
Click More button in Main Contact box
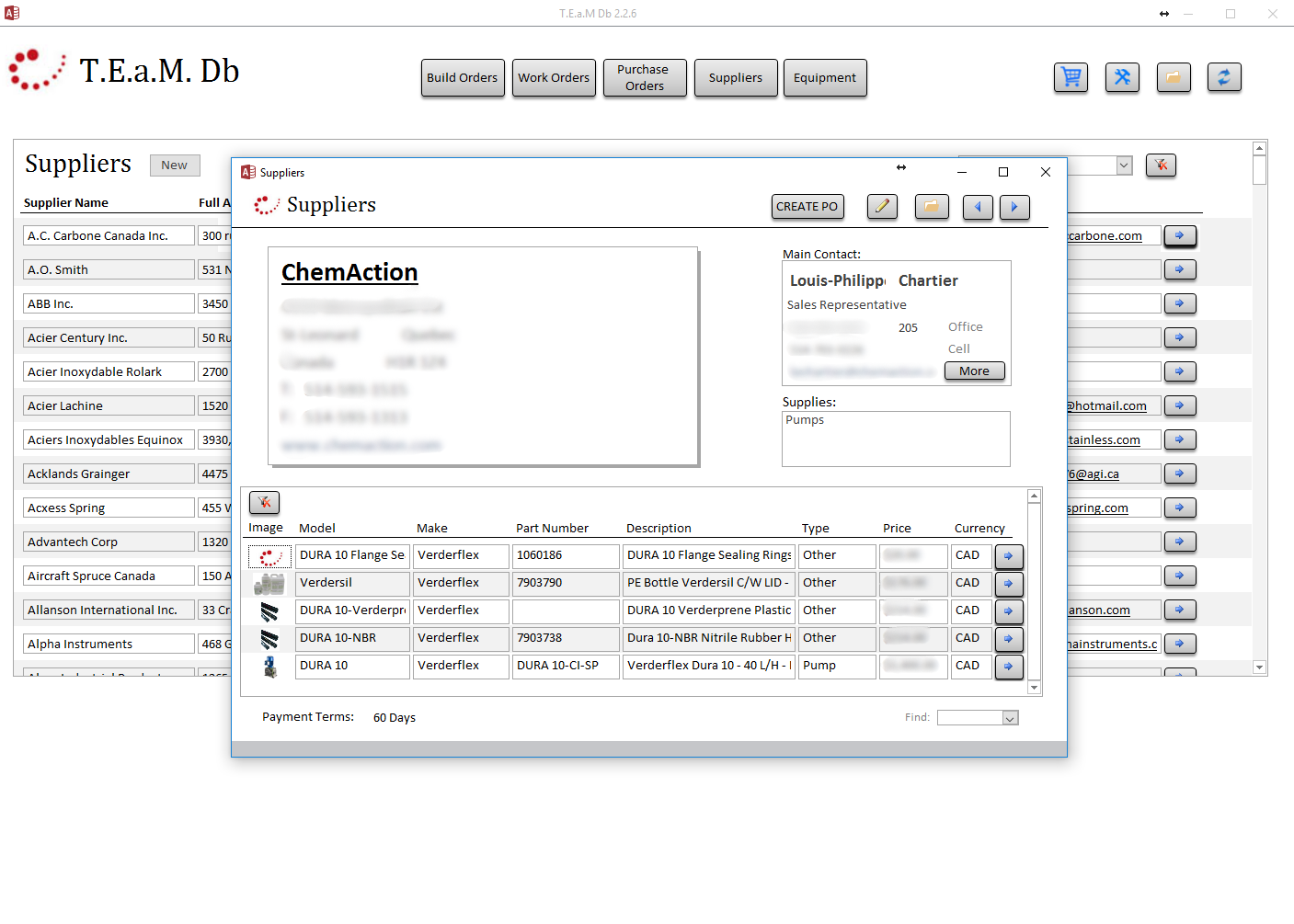[974, 371]
